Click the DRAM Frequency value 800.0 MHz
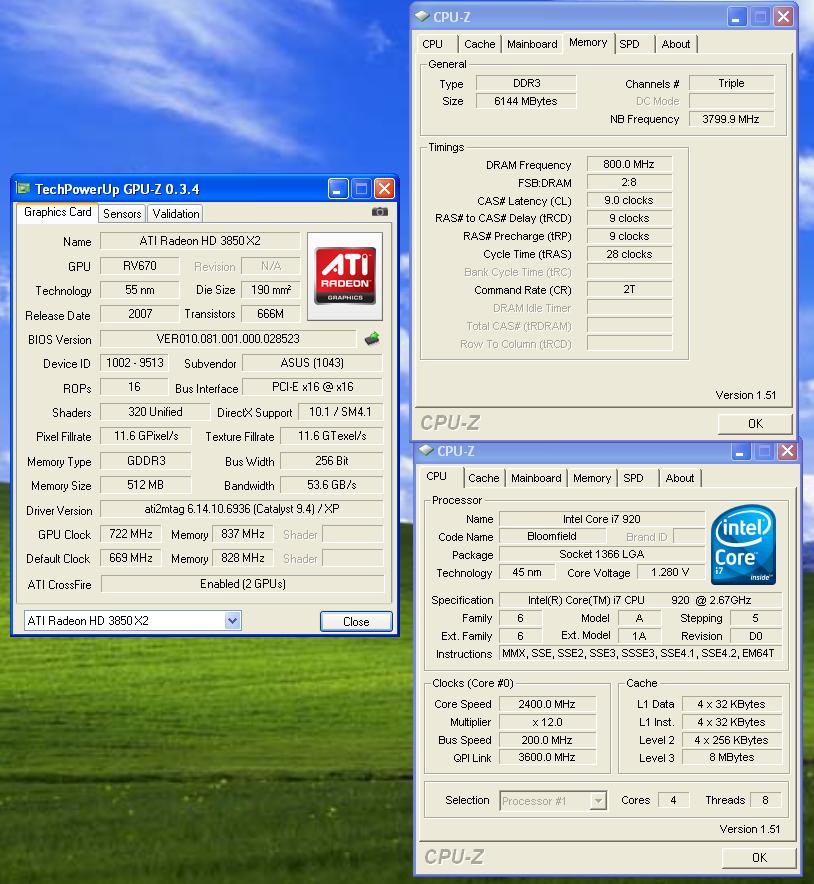 tap(629, 164)
